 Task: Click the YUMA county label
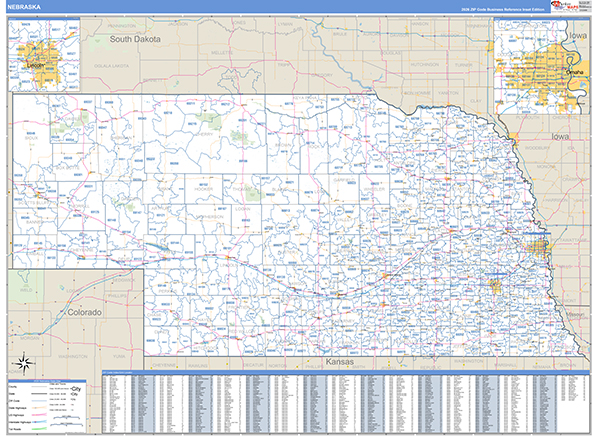(119, 356)
